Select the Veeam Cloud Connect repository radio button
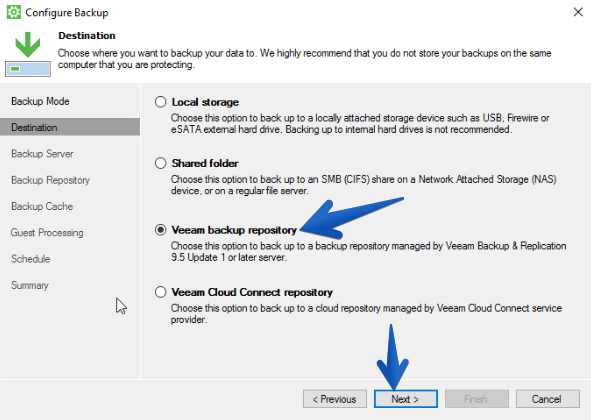 161,292
